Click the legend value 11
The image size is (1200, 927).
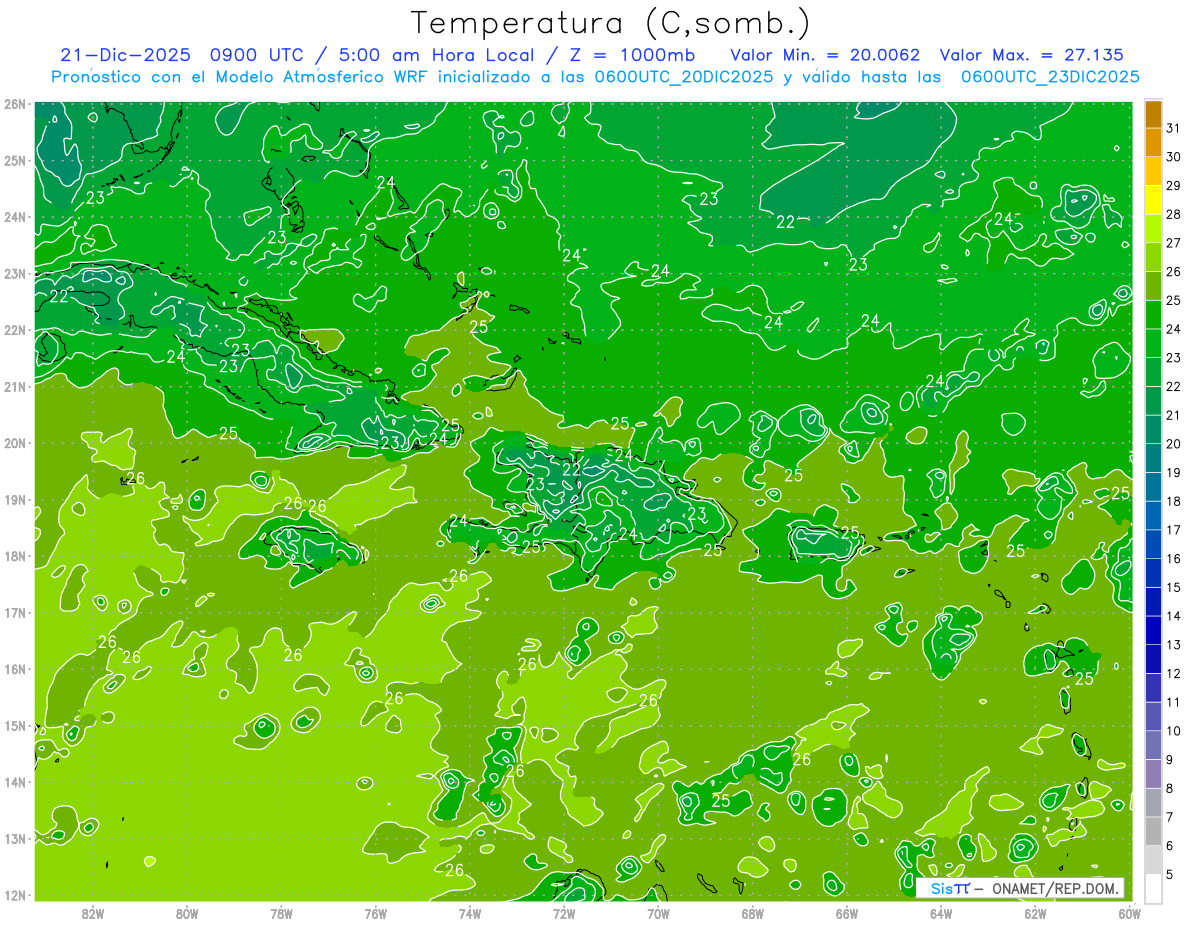1174,702
